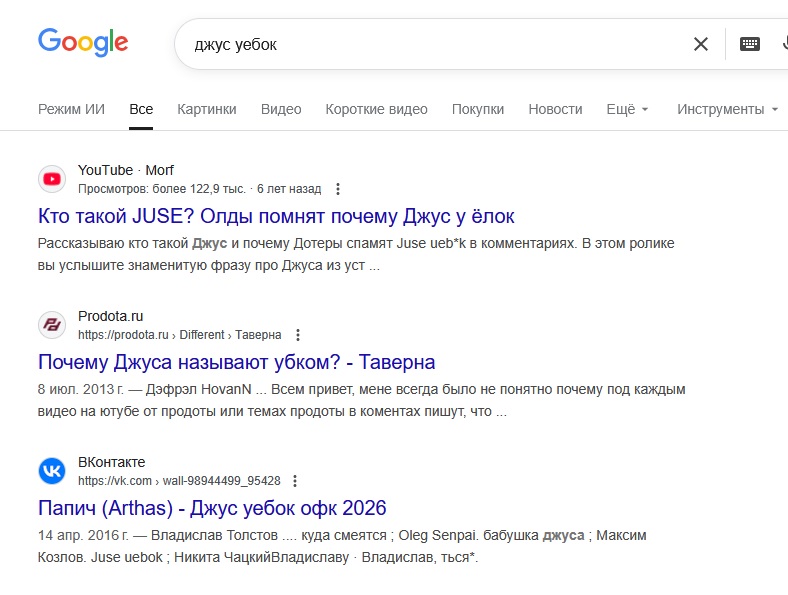Expand the Ещё dropdown
This screenshot has width=788, height=595.
click(x=627, y=109)
